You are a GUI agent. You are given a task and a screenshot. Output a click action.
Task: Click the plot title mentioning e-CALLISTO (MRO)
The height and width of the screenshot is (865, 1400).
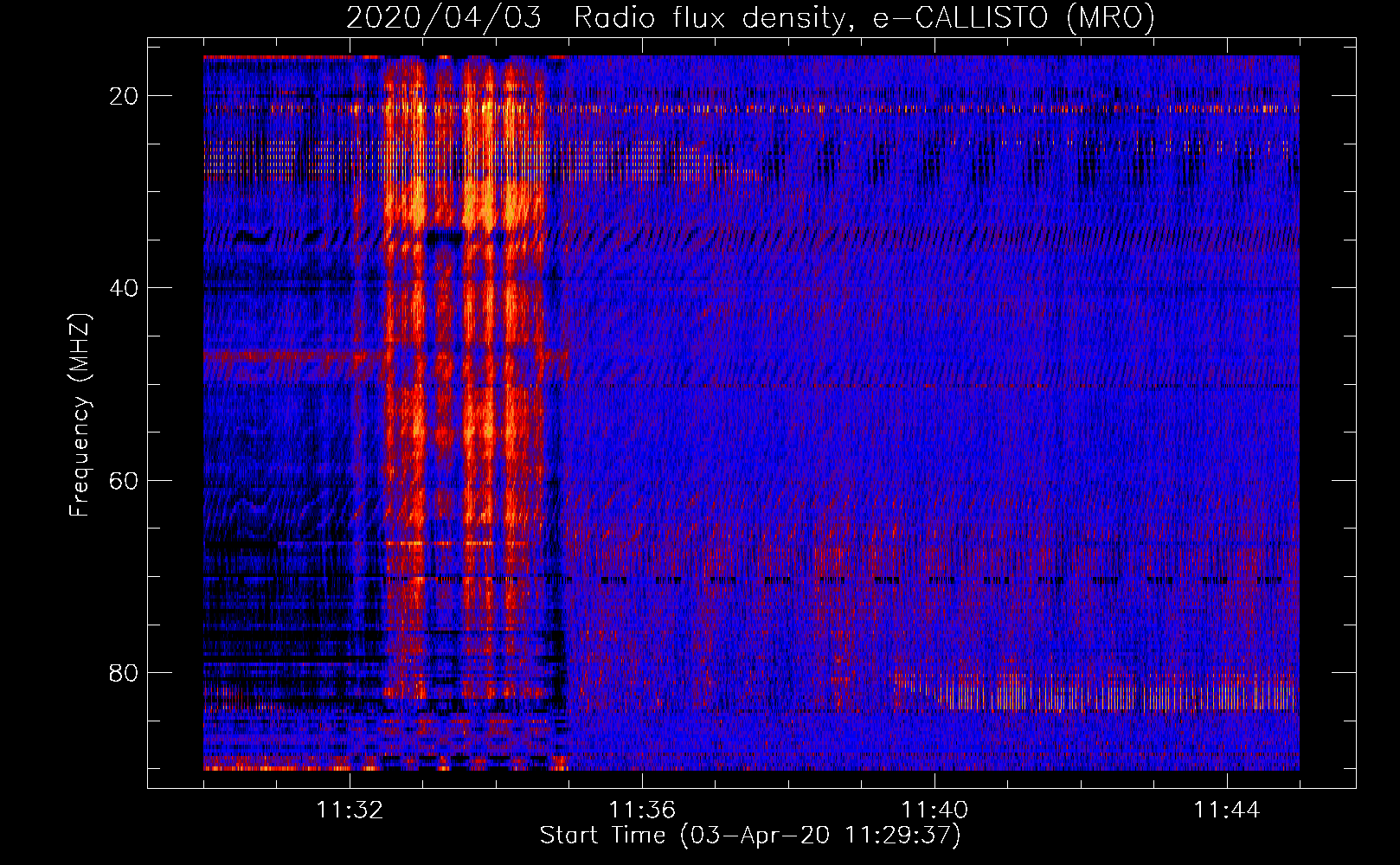(750, 17)
